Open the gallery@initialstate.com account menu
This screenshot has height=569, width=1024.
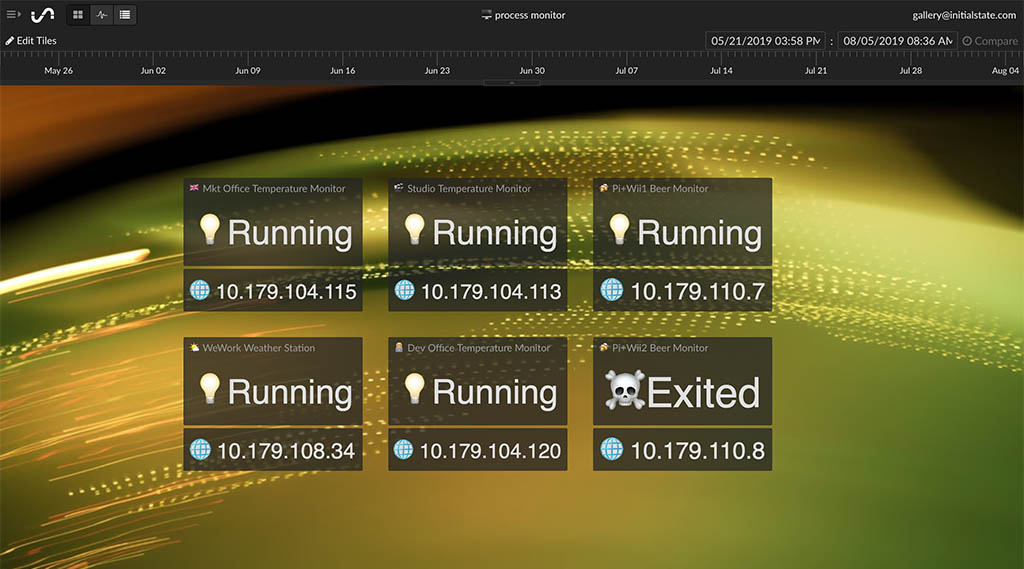click(963, 15)
